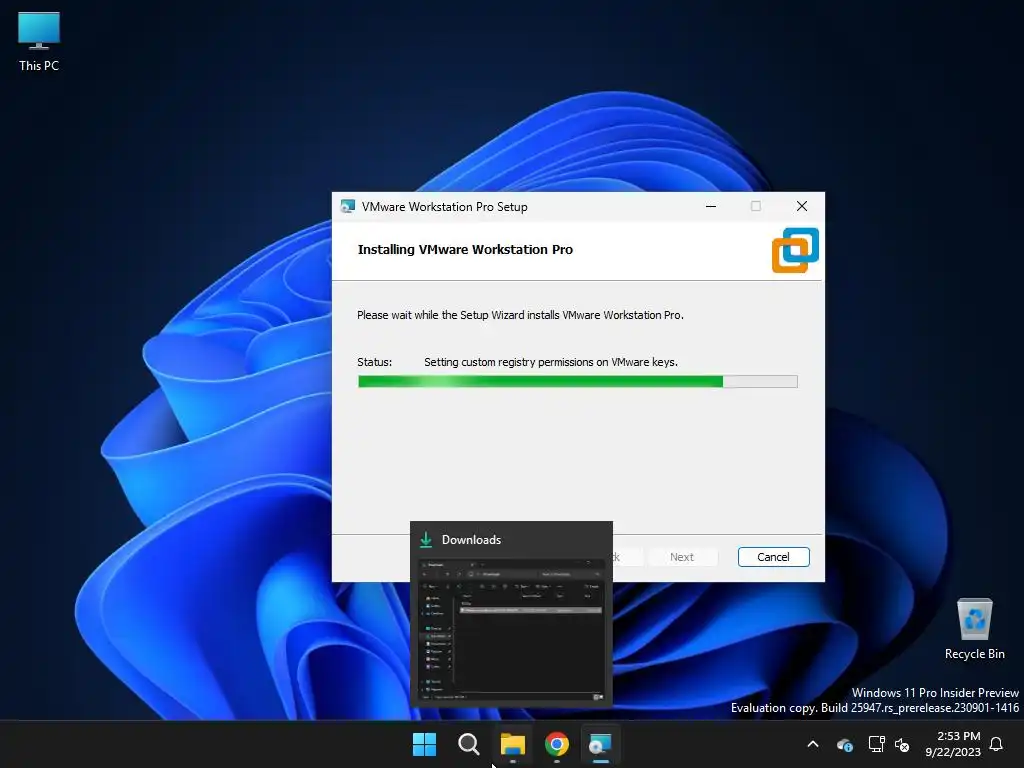Image resolution: width=1024 pixels, height=768 pixels.
Task: Open the notification bell icon
Action: 997,744
